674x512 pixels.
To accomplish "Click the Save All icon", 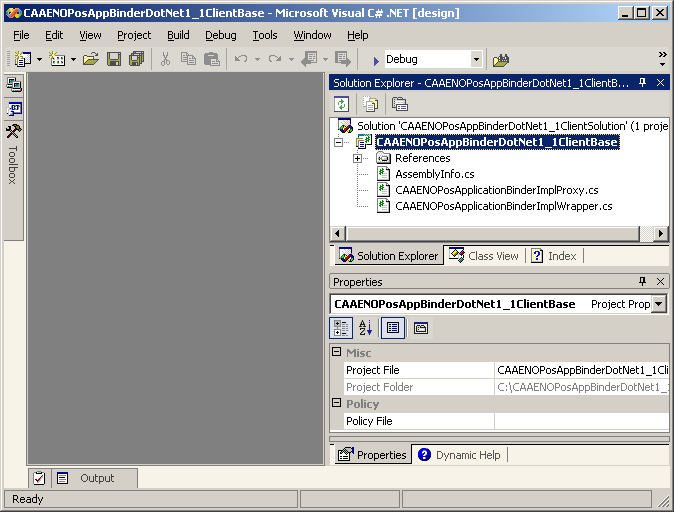I will pos(137,59).
